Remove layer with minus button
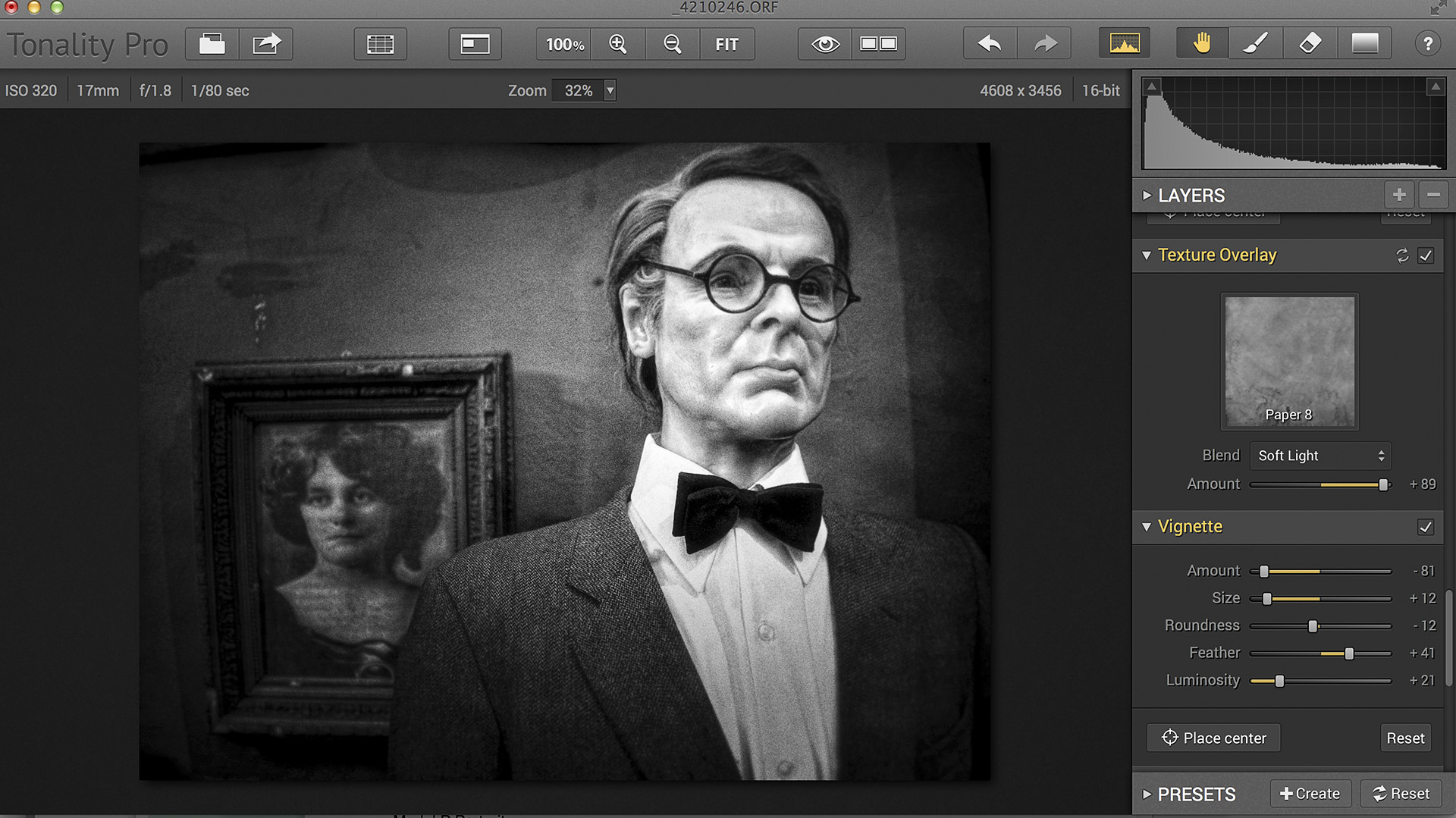Screen dimensions: 1456x818 [1433, 195]
